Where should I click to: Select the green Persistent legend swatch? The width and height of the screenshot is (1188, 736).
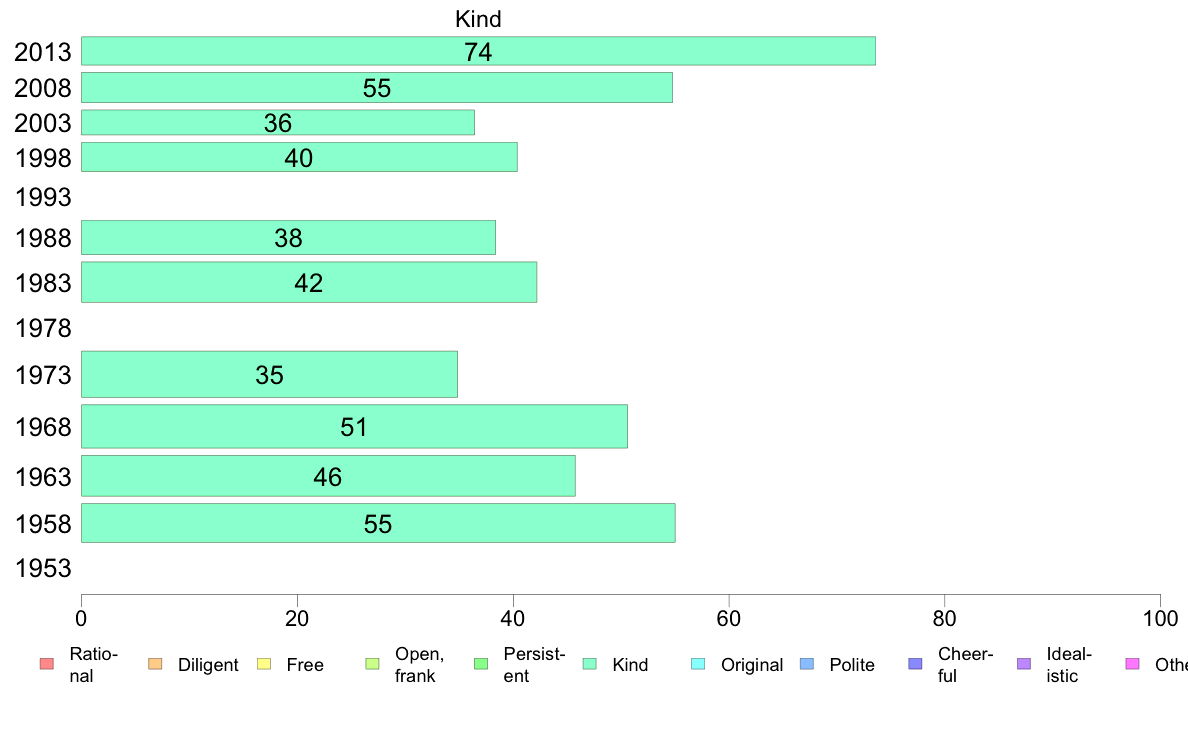481,664
